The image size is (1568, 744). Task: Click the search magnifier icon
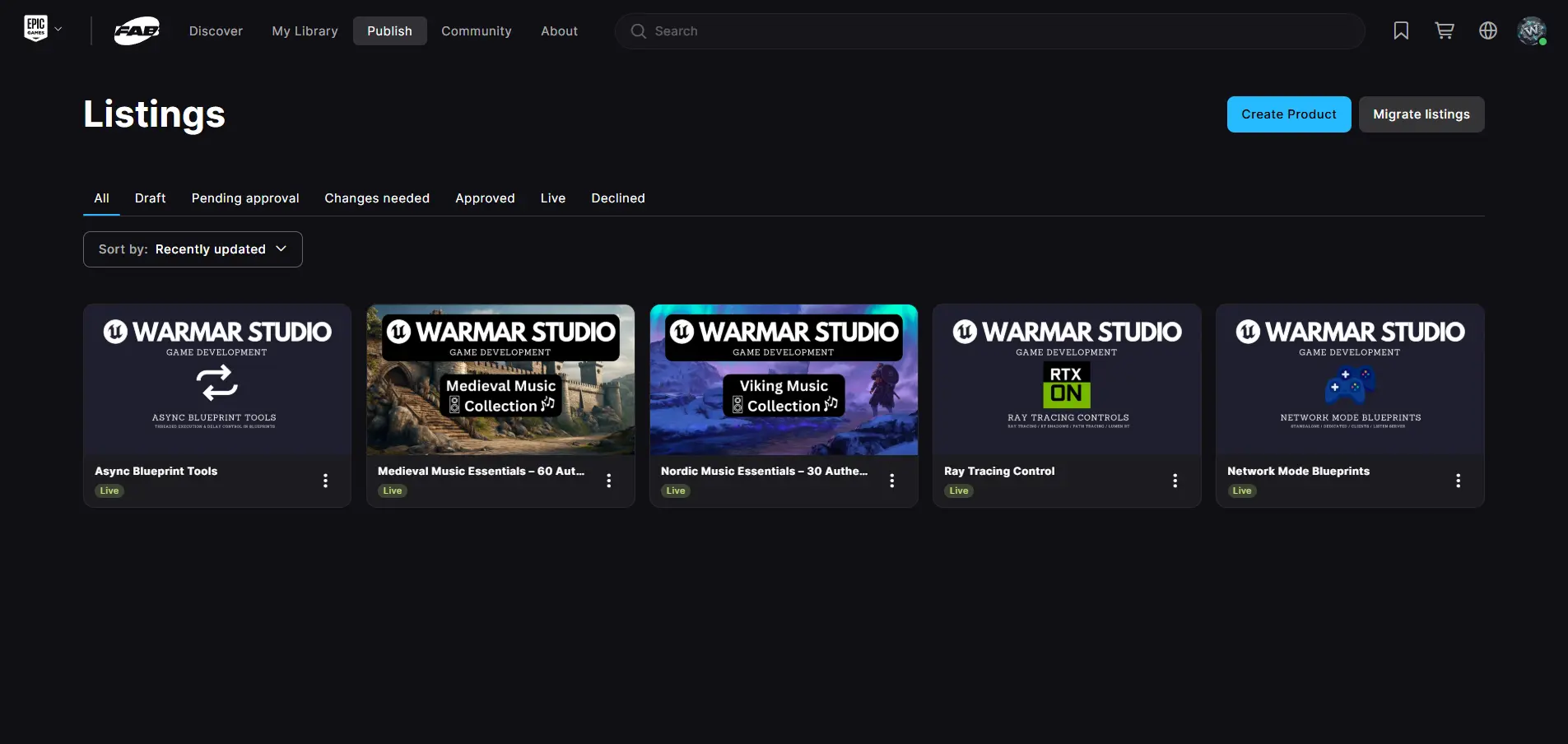pyautogui.click(x=638, y=31)
